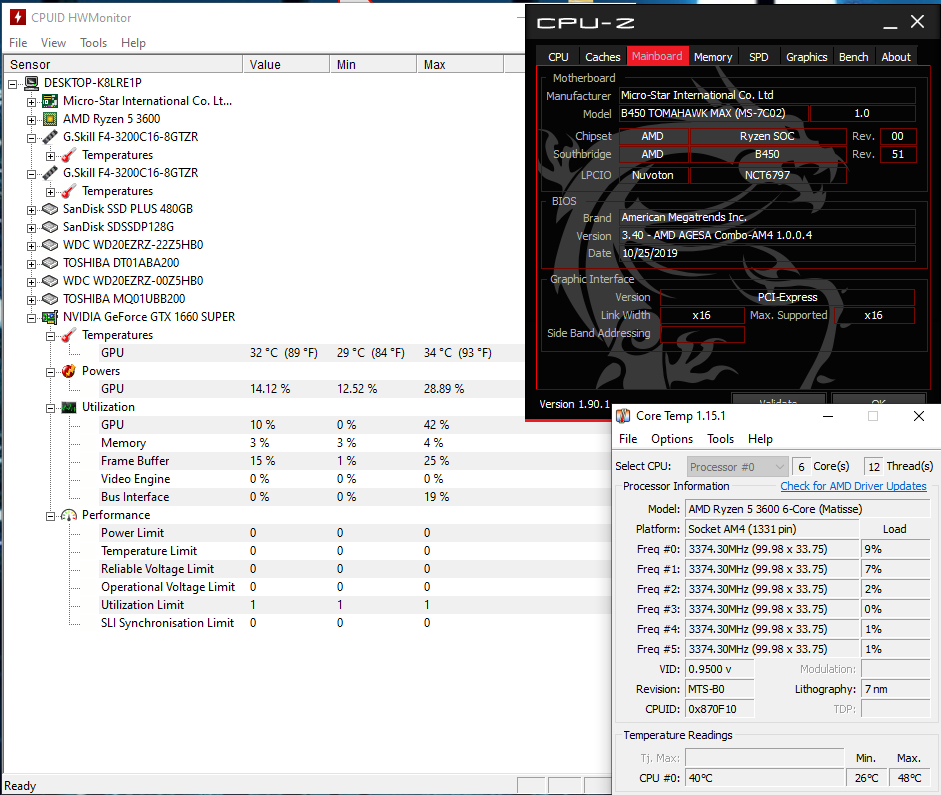Select the Frame Buffer utilization row
Viewport: 941px width, 795px height.
[x=354, y=461]
